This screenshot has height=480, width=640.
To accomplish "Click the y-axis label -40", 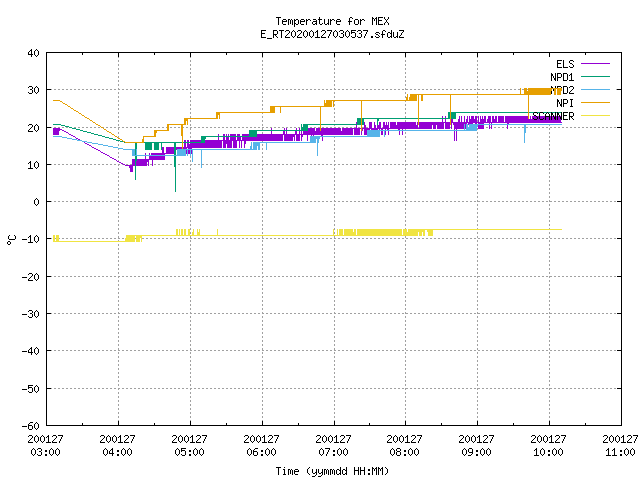I will (31, 351).
